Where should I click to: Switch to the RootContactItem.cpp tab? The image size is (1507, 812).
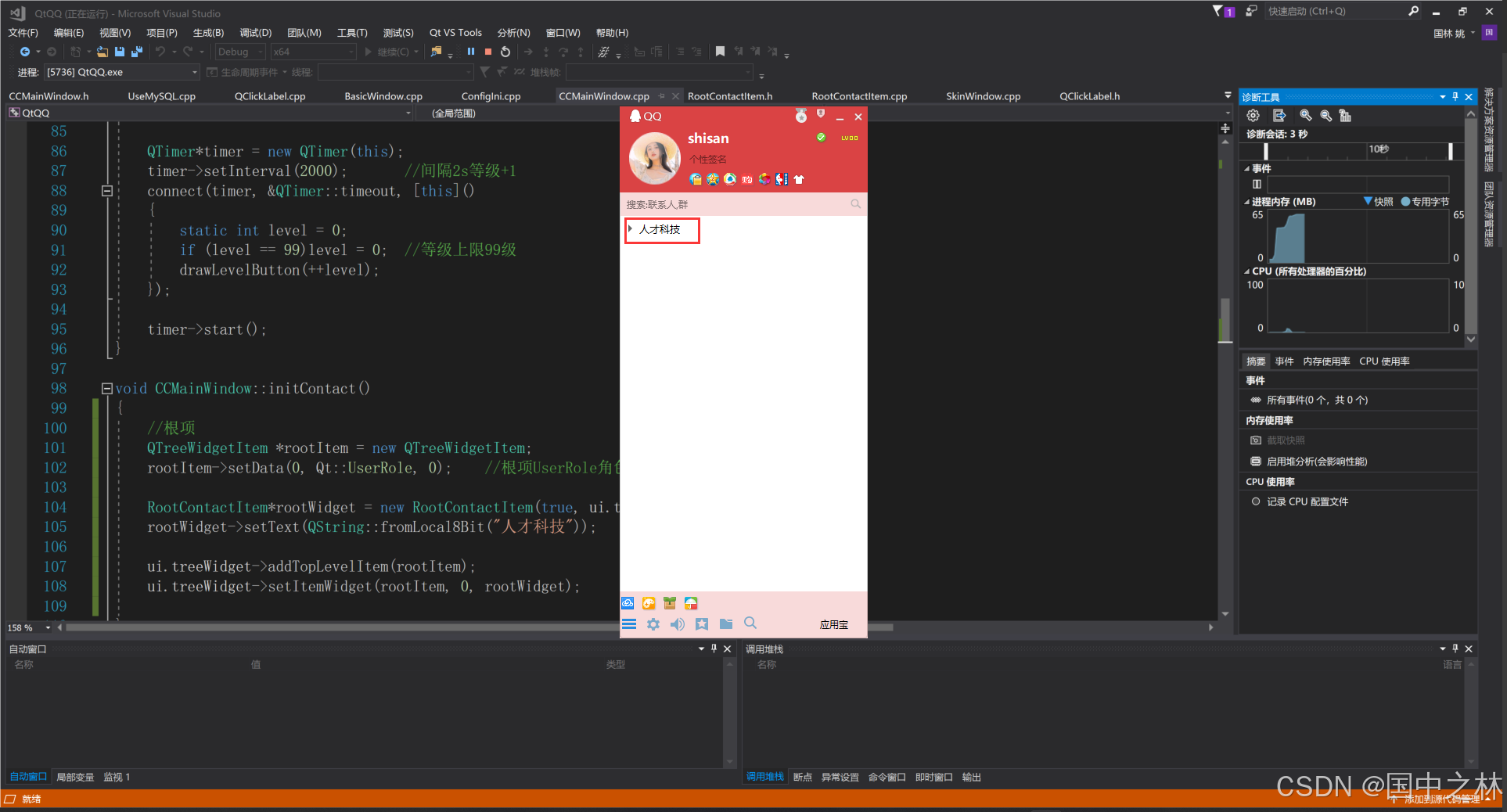tap(859, 96)
